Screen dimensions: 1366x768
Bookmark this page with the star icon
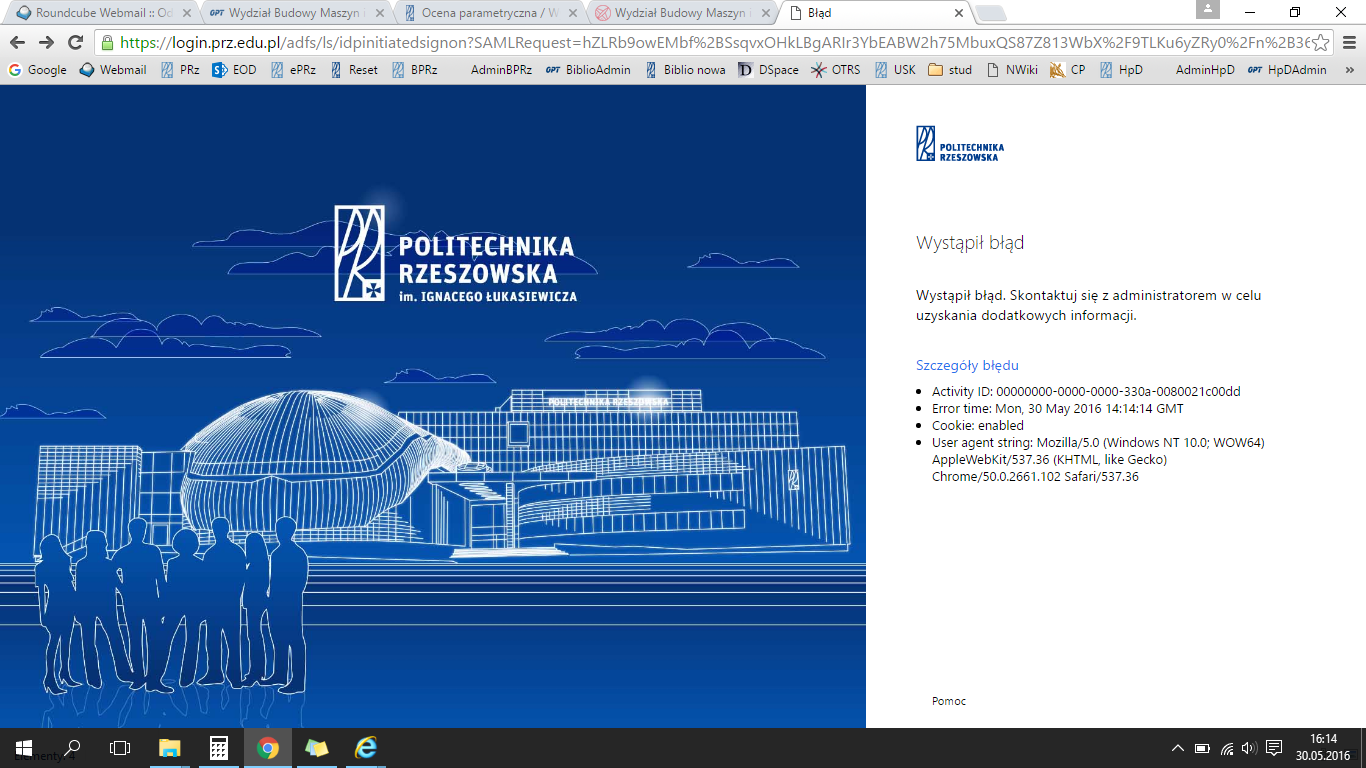tap(1321, 43)
